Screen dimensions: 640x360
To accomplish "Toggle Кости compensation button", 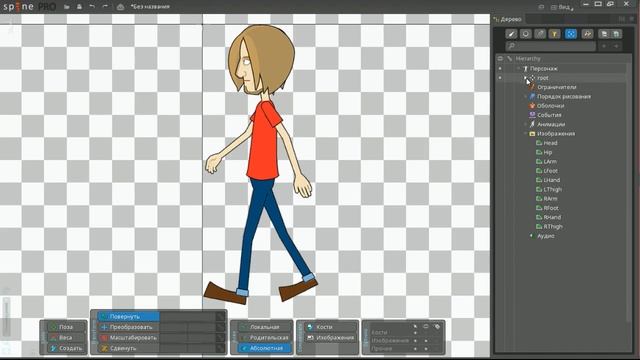I will (330, 327).
